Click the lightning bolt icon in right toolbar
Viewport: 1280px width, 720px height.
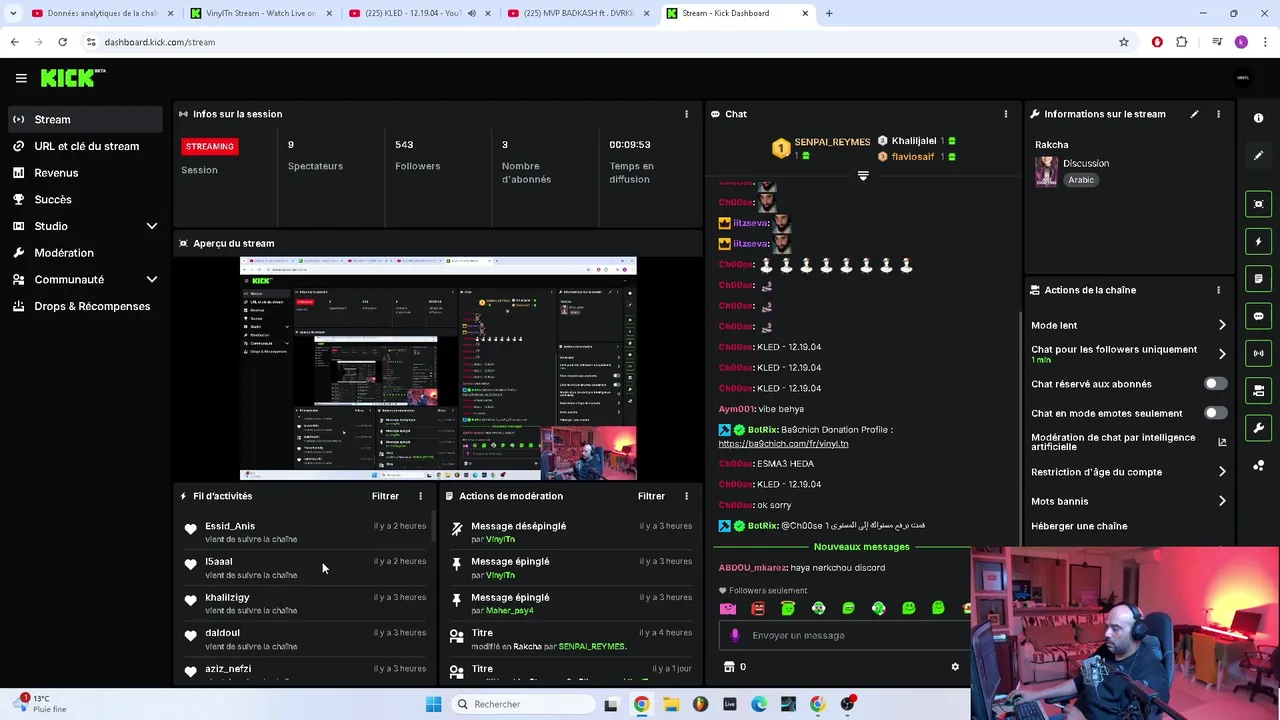[x=1258, y=241]
